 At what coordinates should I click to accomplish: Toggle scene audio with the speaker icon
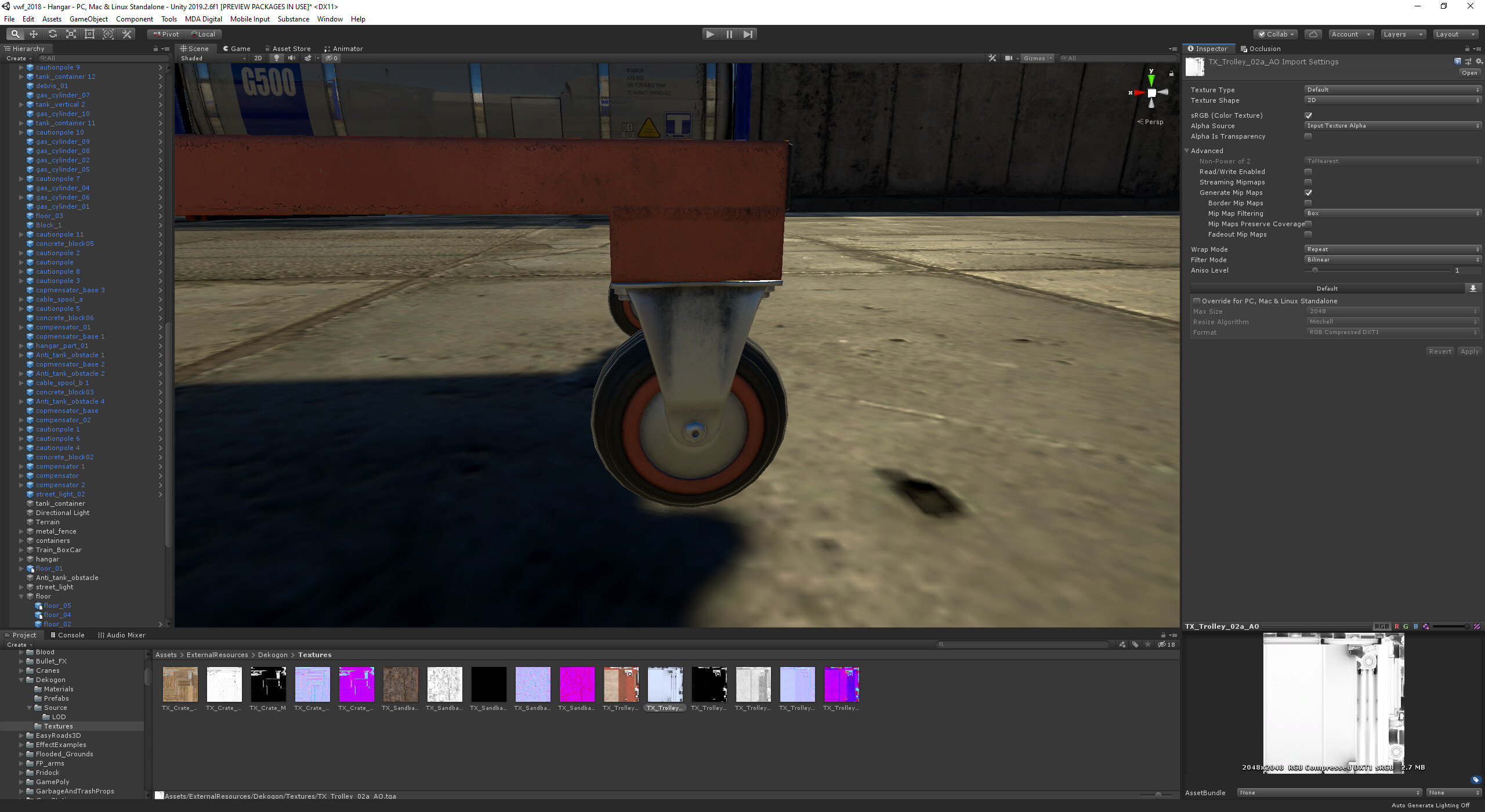(x=292, y=57)
